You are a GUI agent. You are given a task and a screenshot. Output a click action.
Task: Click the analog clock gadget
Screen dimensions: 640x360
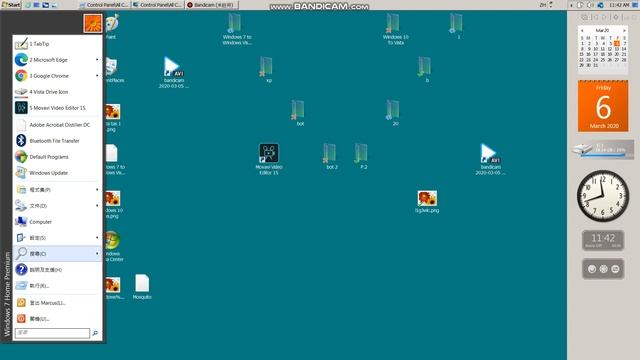coord(603,196)
